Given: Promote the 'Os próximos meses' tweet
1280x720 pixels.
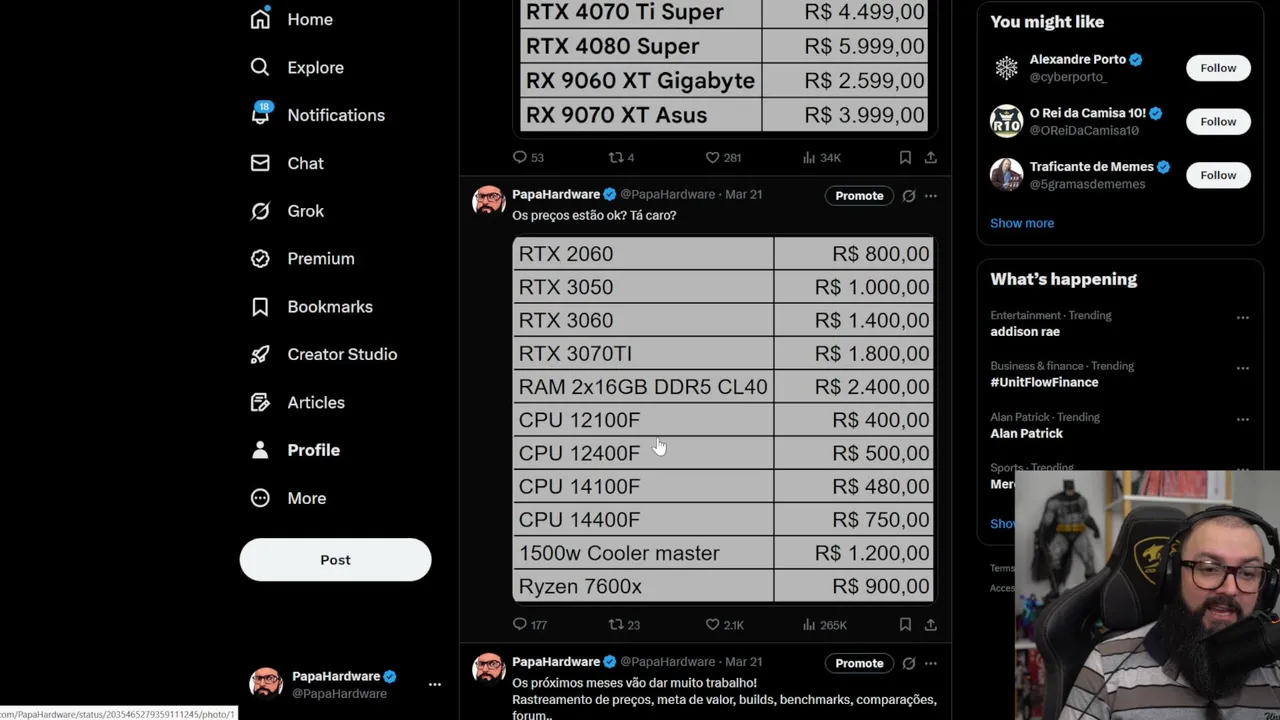Looking at the screenshot, I should (x=859, y=663).
